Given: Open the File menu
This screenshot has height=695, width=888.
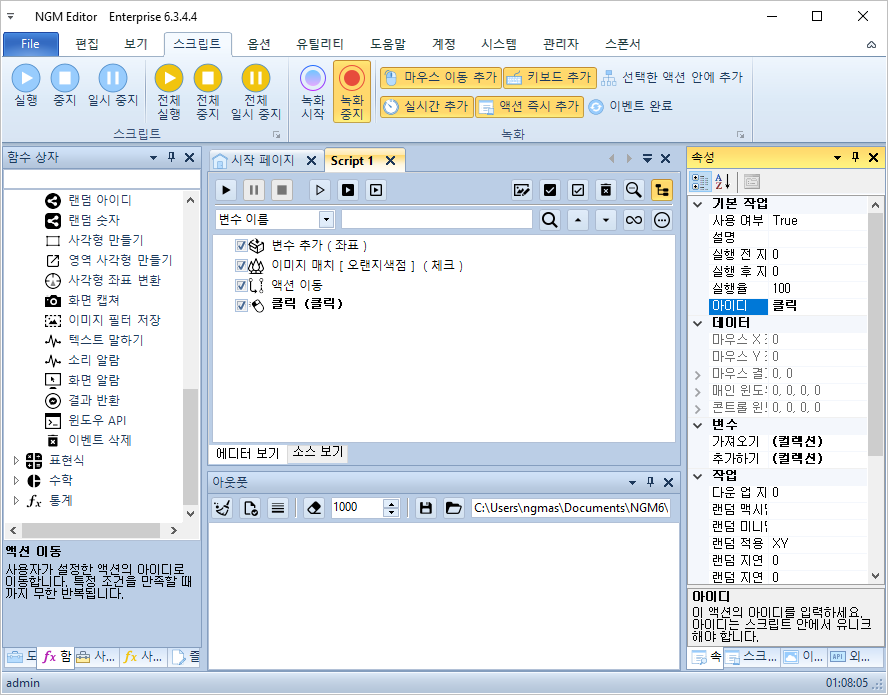Looking at the screenshot, I should [x=31, y=44].
